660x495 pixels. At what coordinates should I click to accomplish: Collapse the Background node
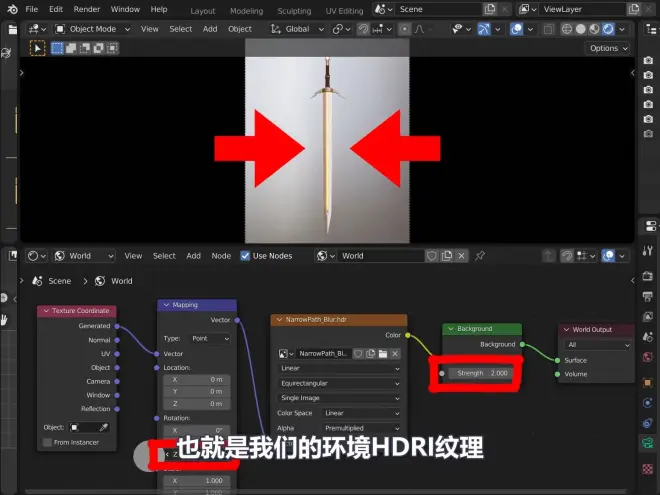(451, 329)
